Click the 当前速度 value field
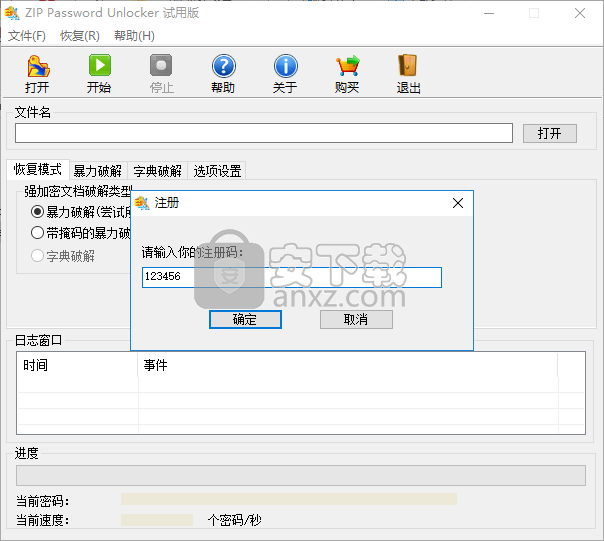This screenshot has height=541, width=604. coord(157,520)
